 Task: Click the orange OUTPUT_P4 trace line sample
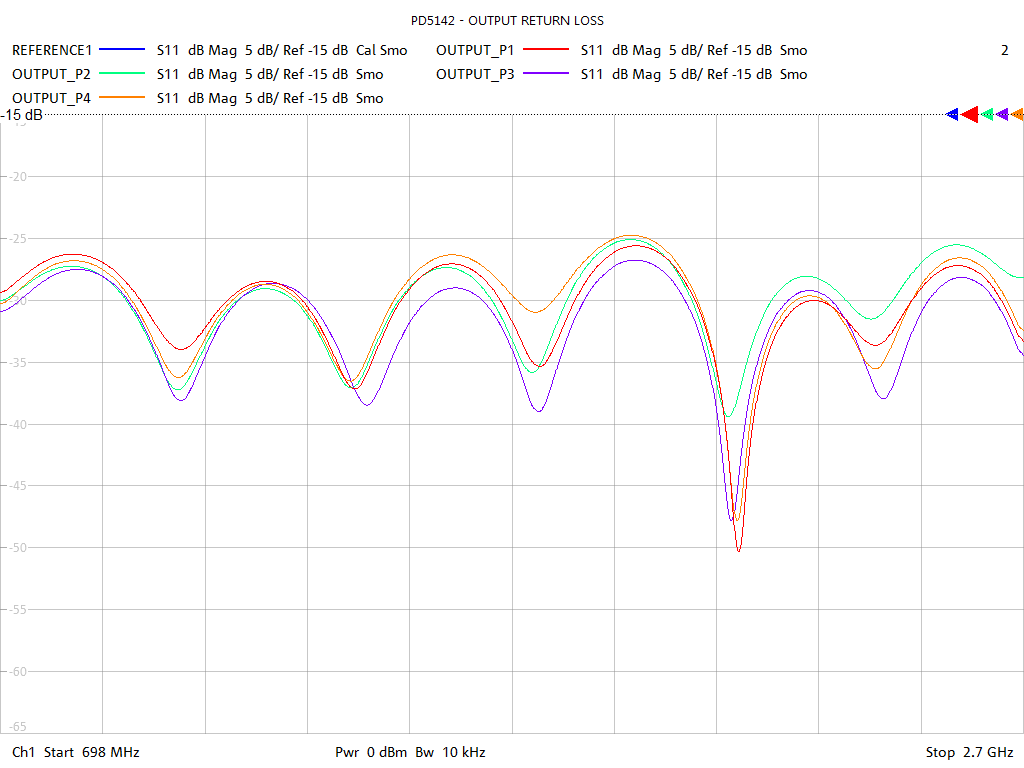click(121, 98)
